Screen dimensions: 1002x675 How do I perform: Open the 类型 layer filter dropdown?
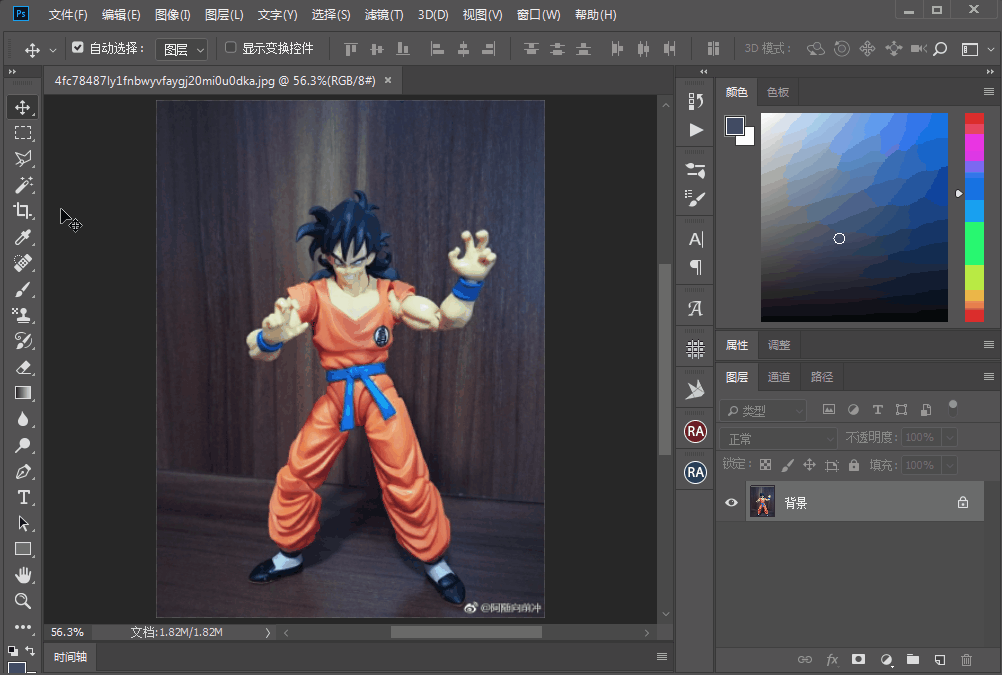[762, 410]
